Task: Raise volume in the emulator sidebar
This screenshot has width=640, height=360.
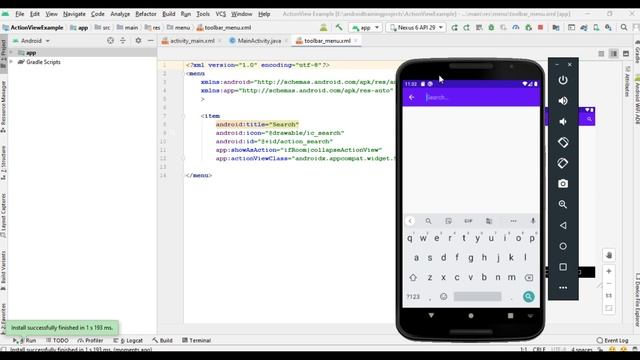Action: click(563, 101)
